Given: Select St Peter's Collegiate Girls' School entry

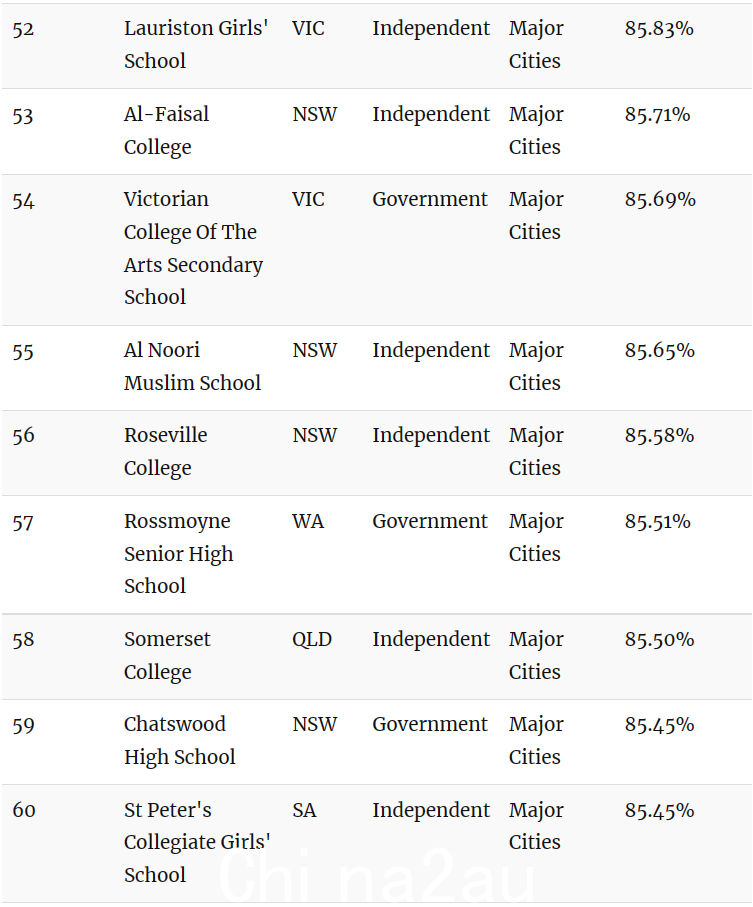Looking at the screenshot, I should (x=197, y=842).
